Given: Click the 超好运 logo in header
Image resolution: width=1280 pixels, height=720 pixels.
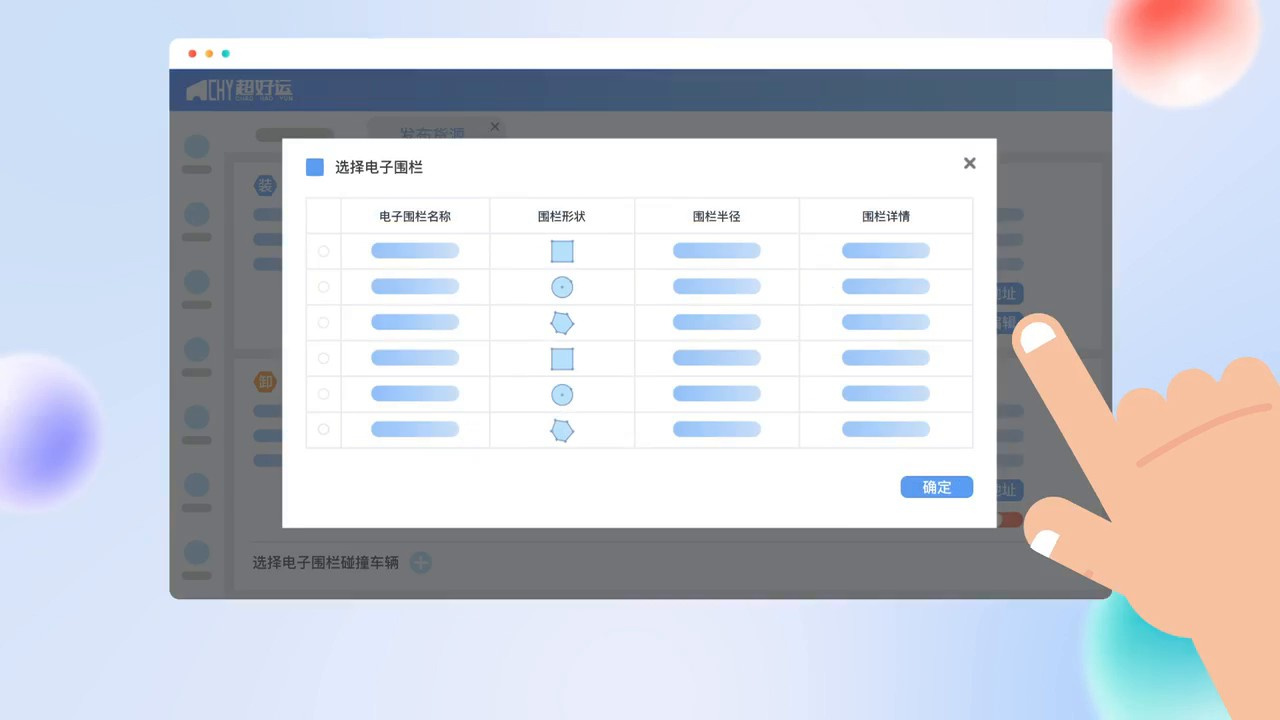Looking at the screenshot, I should coord(240,91).
